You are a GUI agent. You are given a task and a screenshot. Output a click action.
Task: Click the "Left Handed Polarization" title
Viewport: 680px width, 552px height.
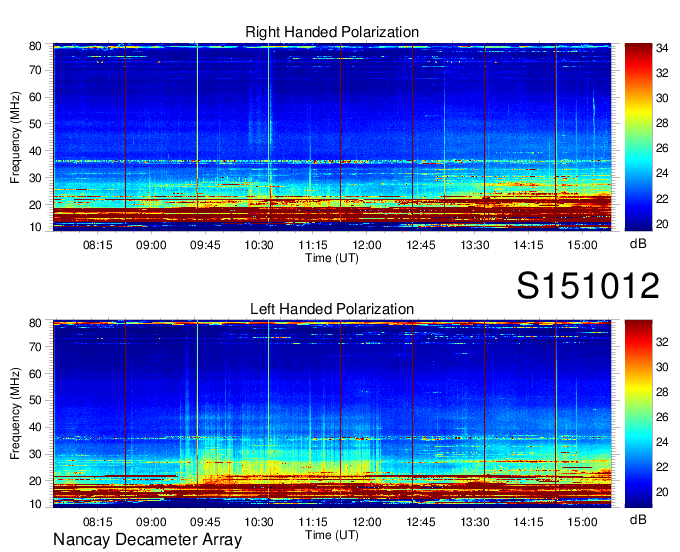point(332,309)
